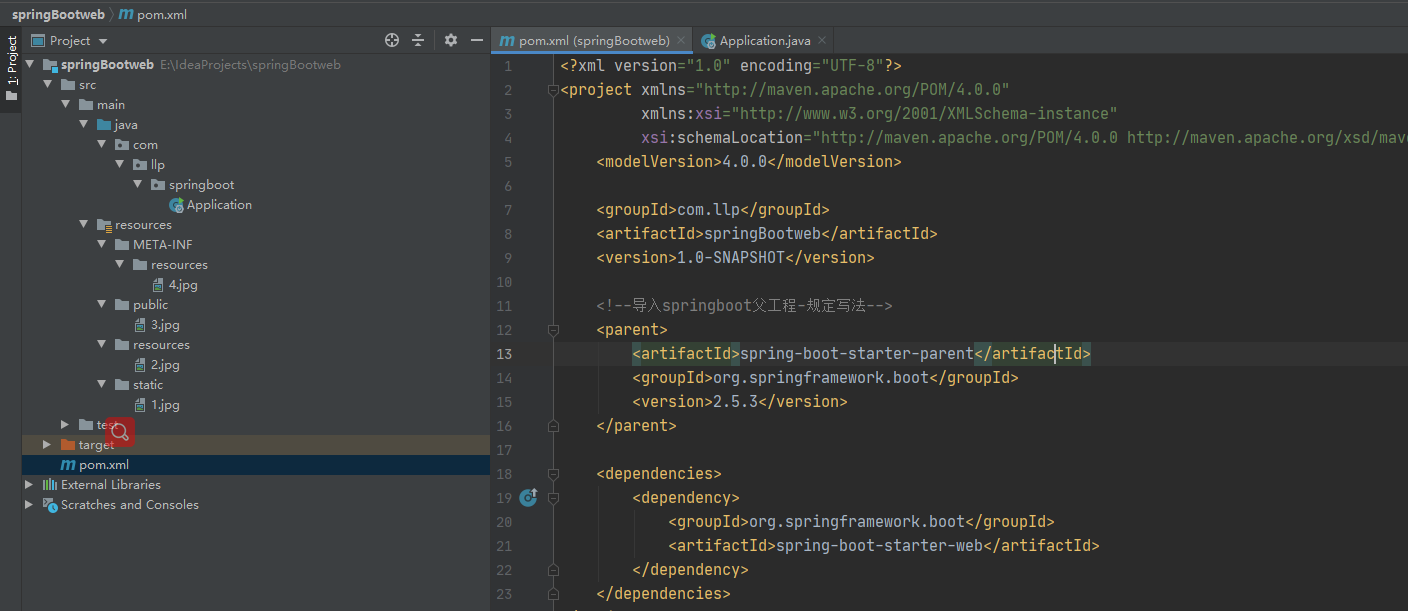Image resolution: width=1408 pixels, height=611 pixels.
Task: Click springBootweb in the breadcrumb bar
Action: (x=58, y=14)
